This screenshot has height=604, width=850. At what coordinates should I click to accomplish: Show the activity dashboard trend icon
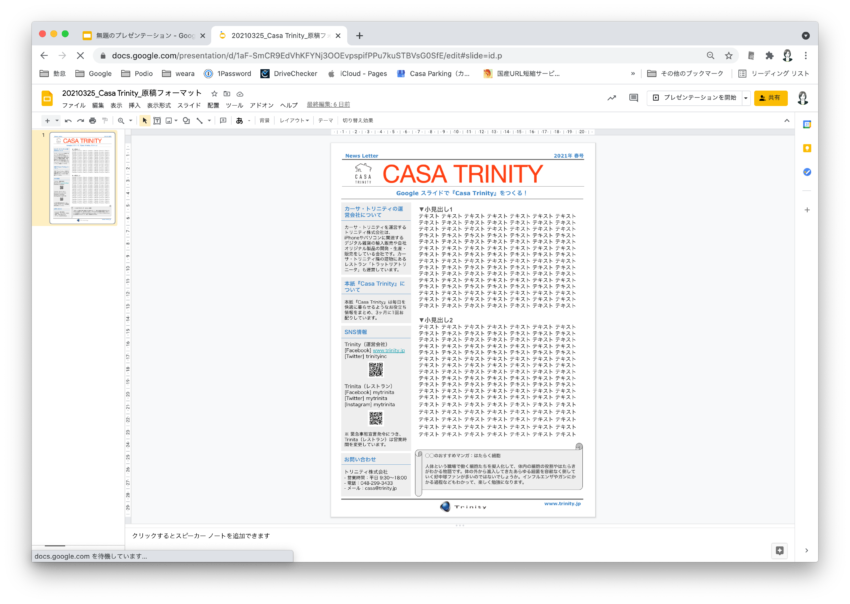point(611,98)
